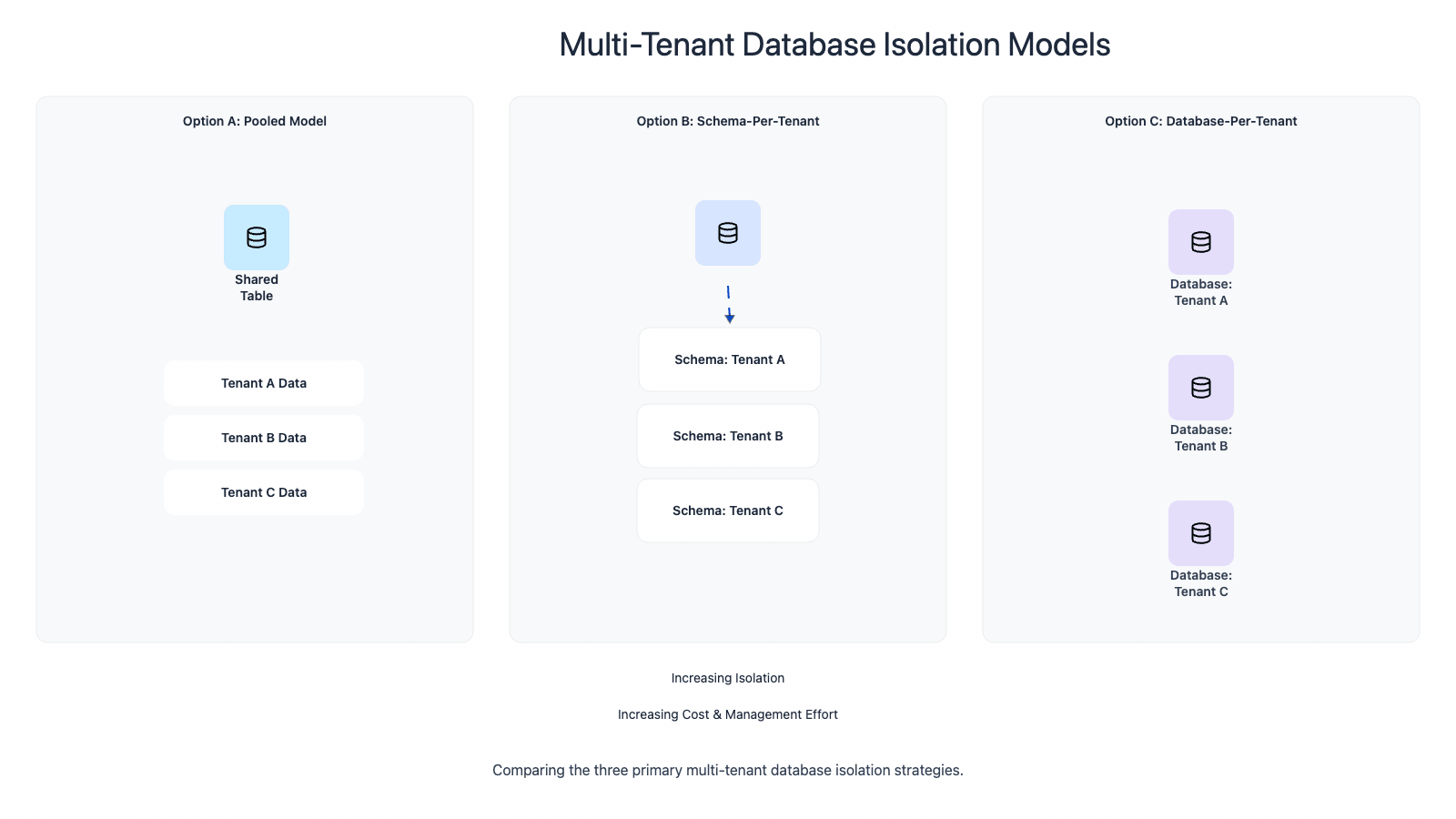Click the Shared Table database icon
Image resolution: width=1456 pixels, height=819 pixels.
point(257,238)
